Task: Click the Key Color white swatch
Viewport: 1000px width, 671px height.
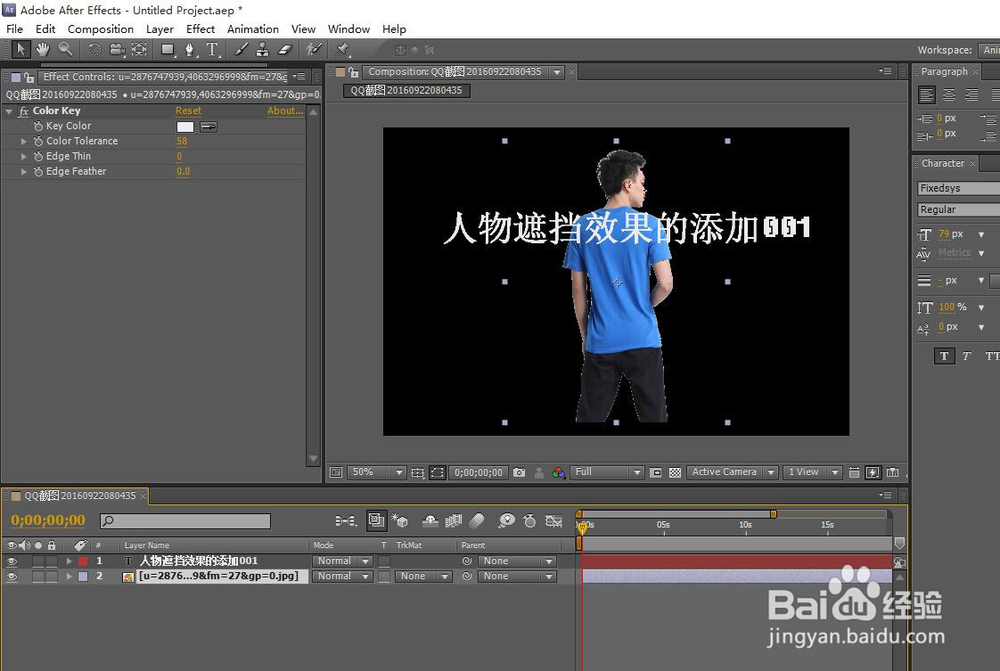Action: [185, 127]
